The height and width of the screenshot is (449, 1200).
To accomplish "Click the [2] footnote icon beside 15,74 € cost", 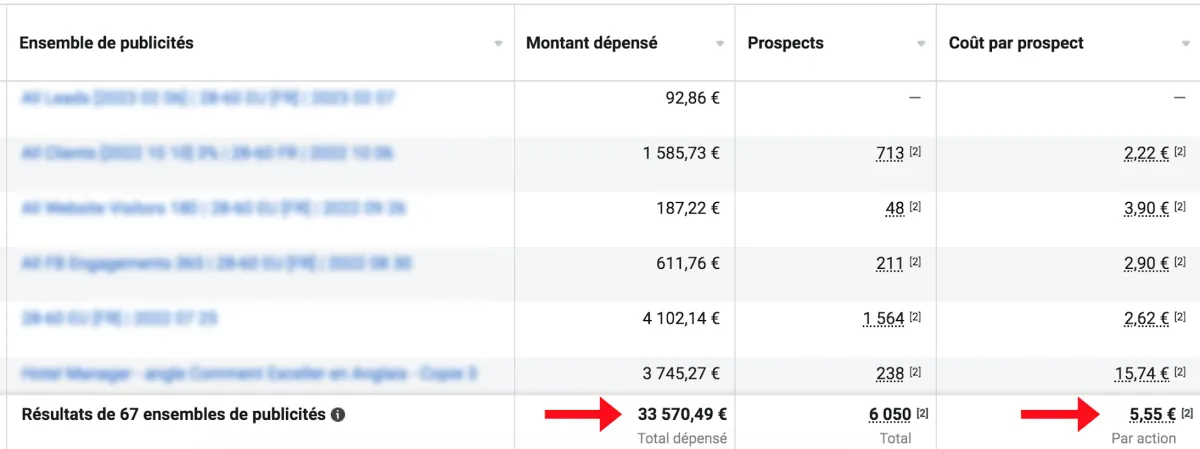I will point(1180,374).
